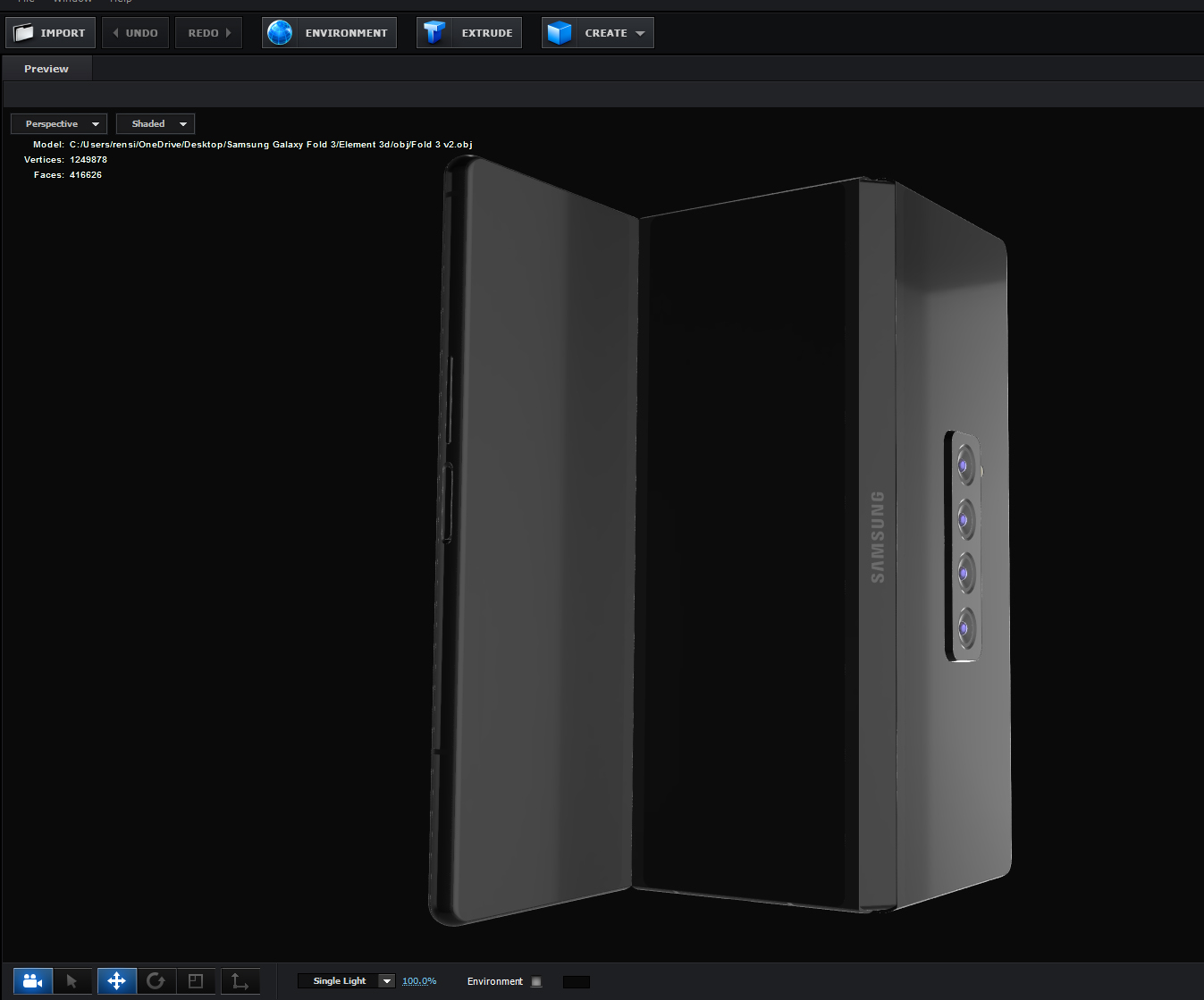Screen dimensions: 1204x1000
Task: Open the Environment settings
Action: coord(330,33)
